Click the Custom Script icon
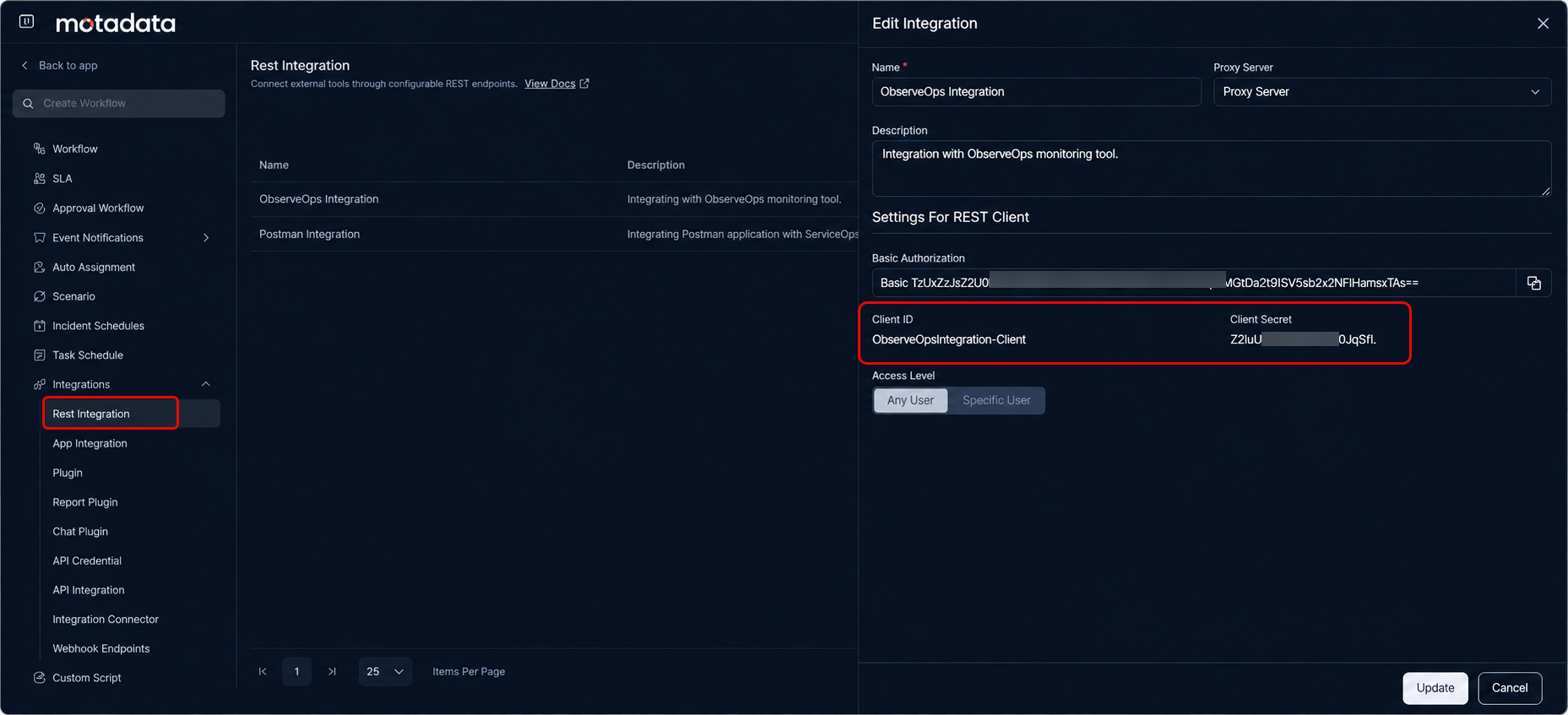This screenshot has height=715, width=1568. point(39,678)
